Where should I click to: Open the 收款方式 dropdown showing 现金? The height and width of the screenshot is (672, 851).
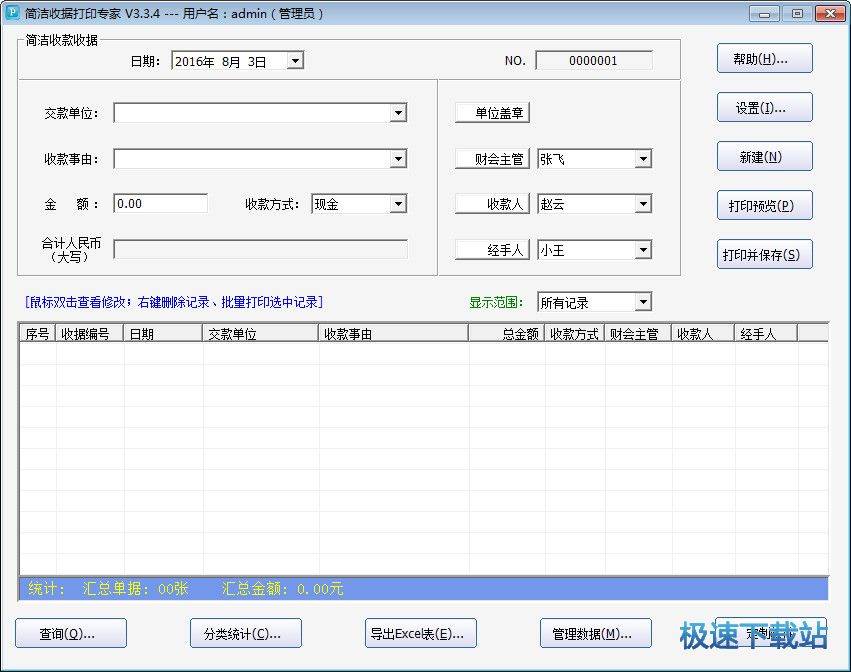coord(359,204)
